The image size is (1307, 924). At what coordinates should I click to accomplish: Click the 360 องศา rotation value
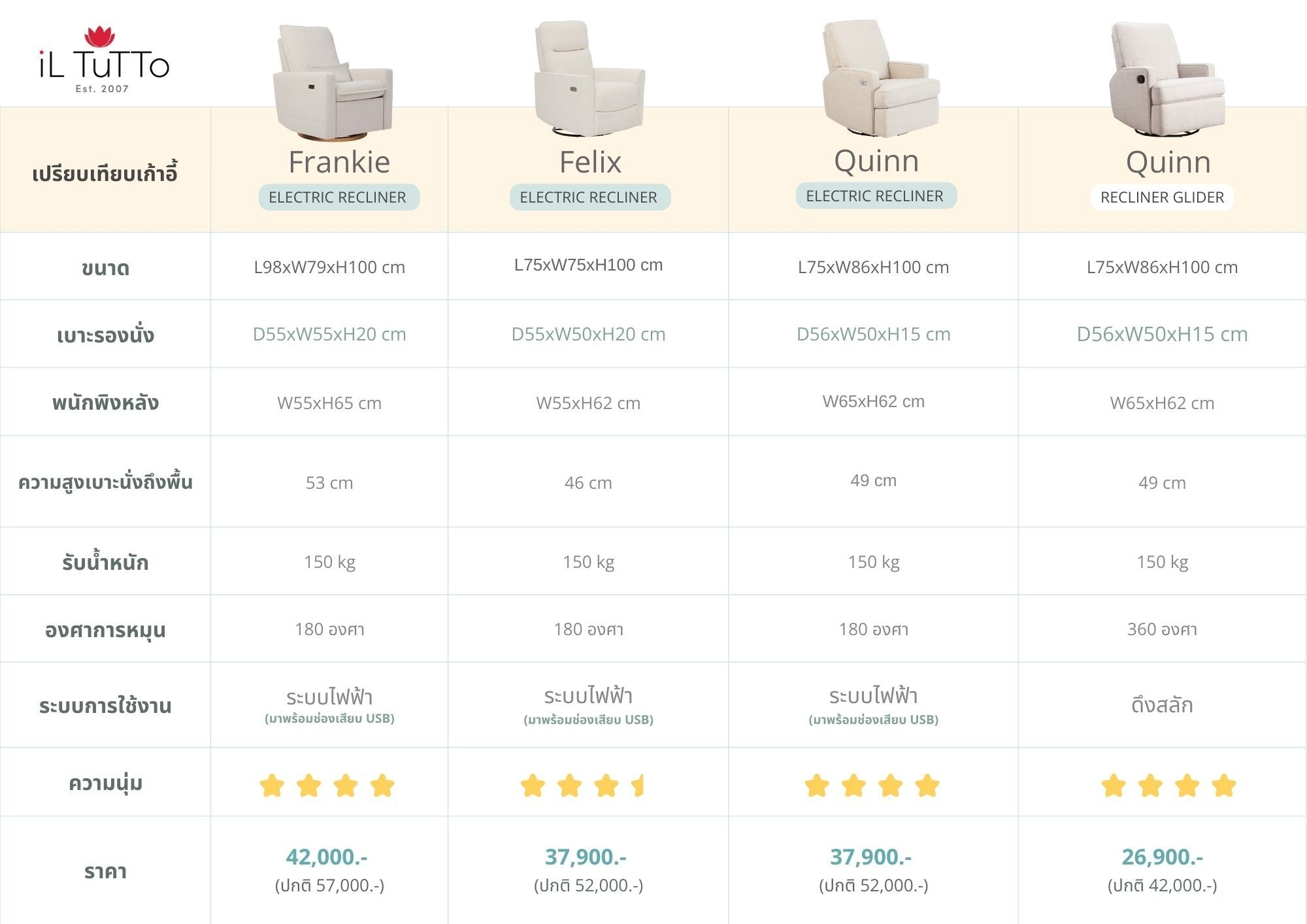point(1162,629)
